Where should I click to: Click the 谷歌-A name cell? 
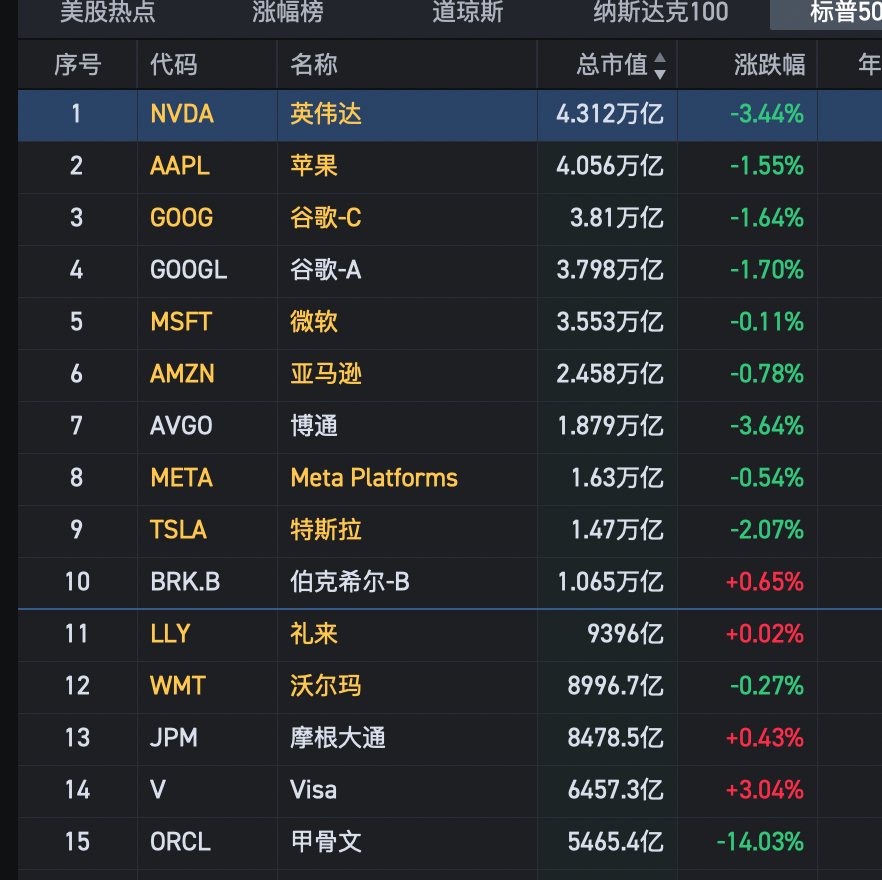(x=326, y=270)
